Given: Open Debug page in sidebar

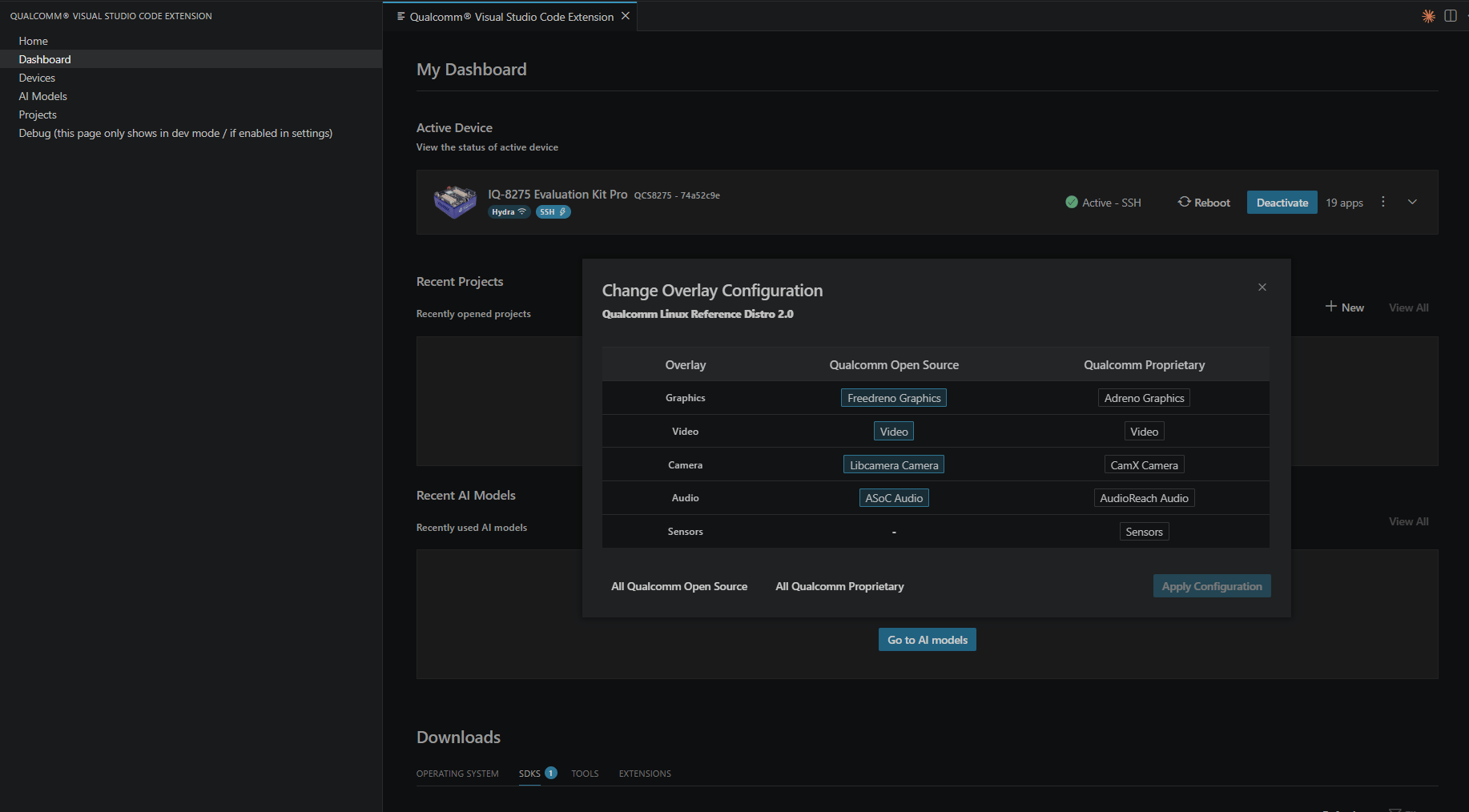Looking at the screenshot, I should pos(191,133).
